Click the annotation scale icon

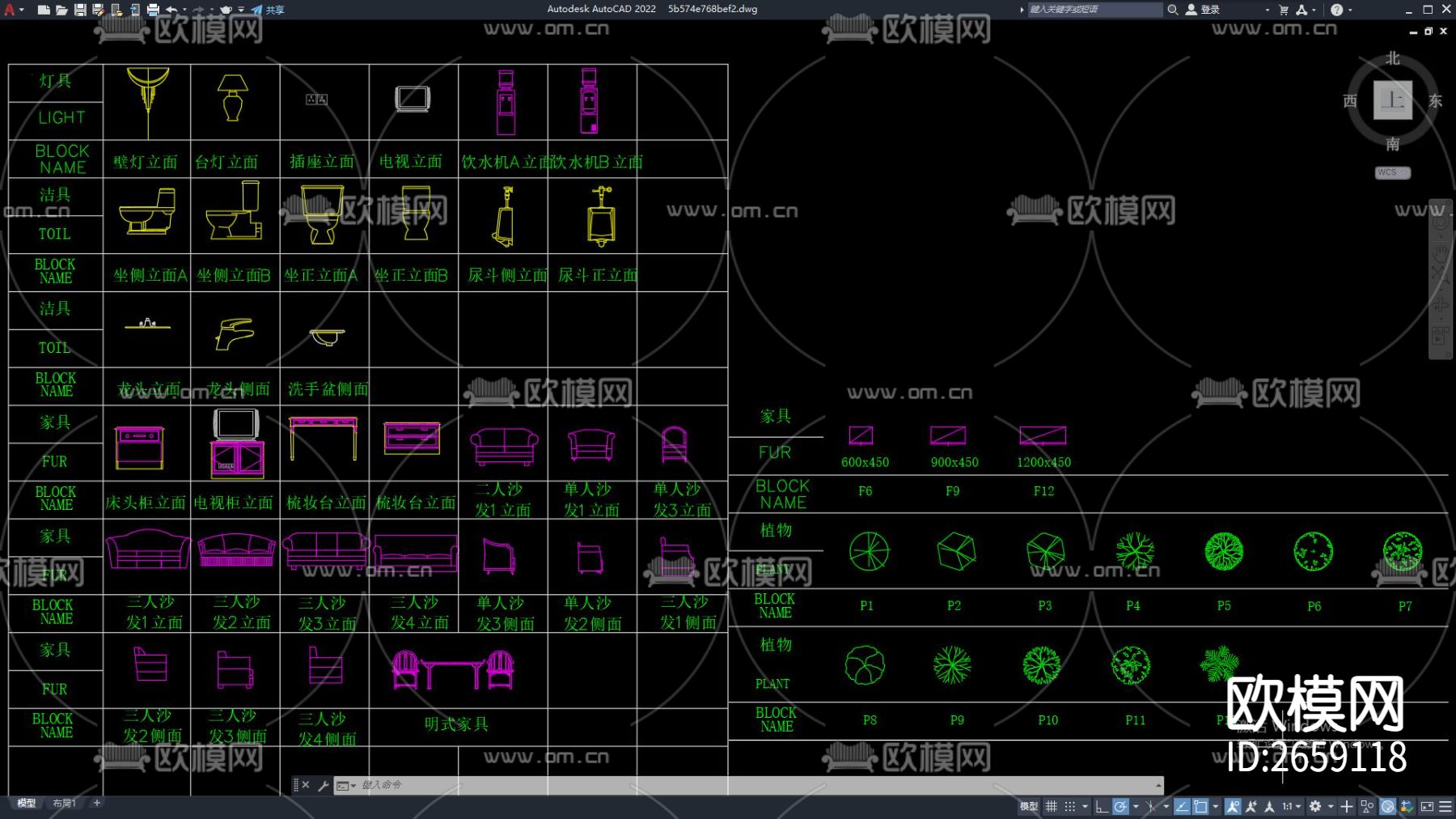click(x=1269, y=806)
